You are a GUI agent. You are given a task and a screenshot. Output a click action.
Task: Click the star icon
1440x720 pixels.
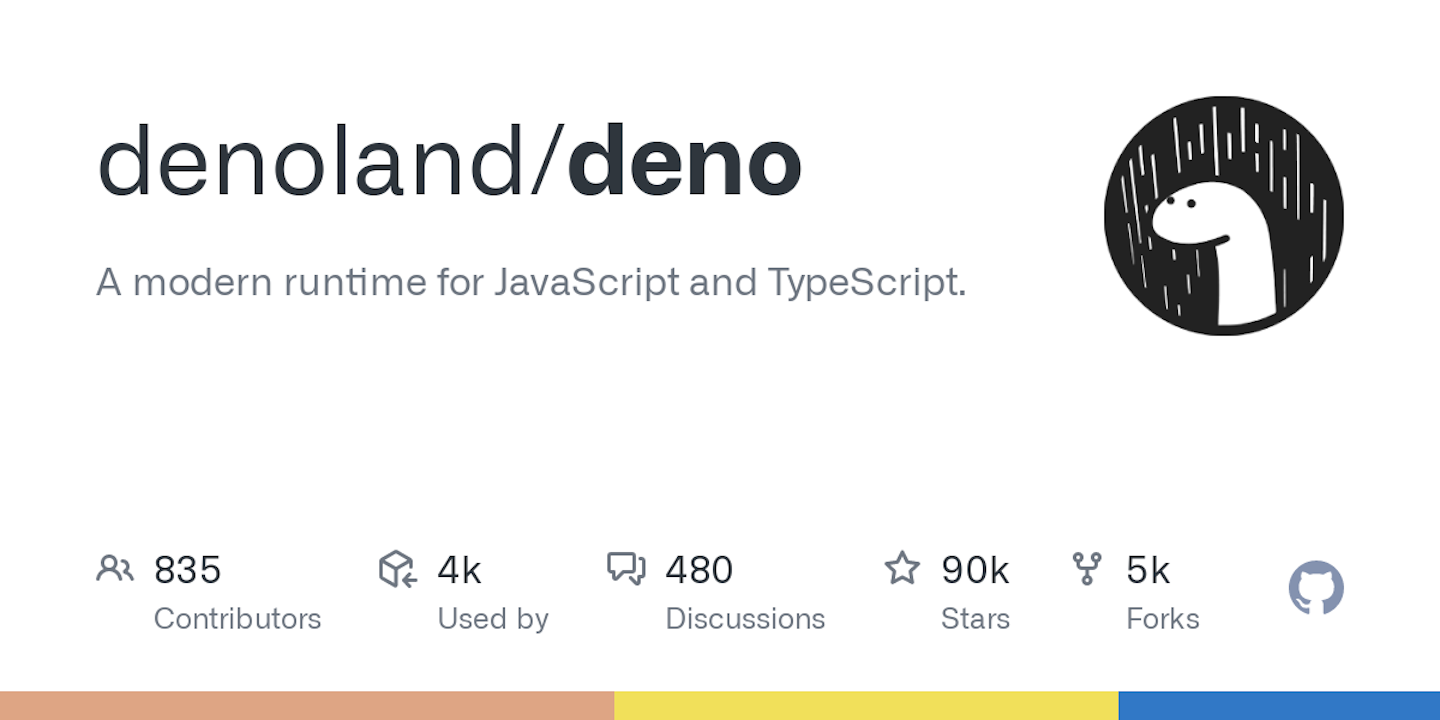pos(902,568)
